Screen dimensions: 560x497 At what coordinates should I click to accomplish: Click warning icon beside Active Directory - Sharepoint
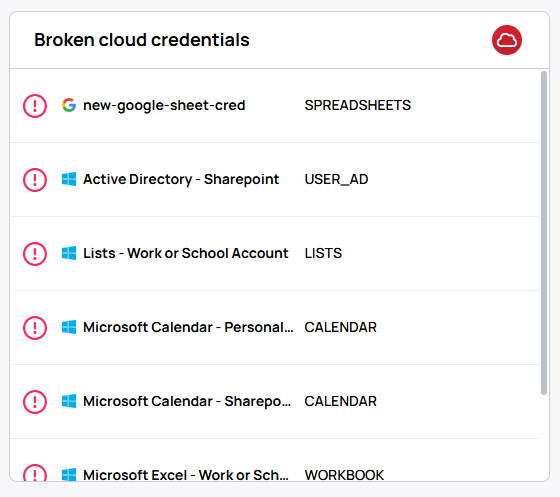35,180
